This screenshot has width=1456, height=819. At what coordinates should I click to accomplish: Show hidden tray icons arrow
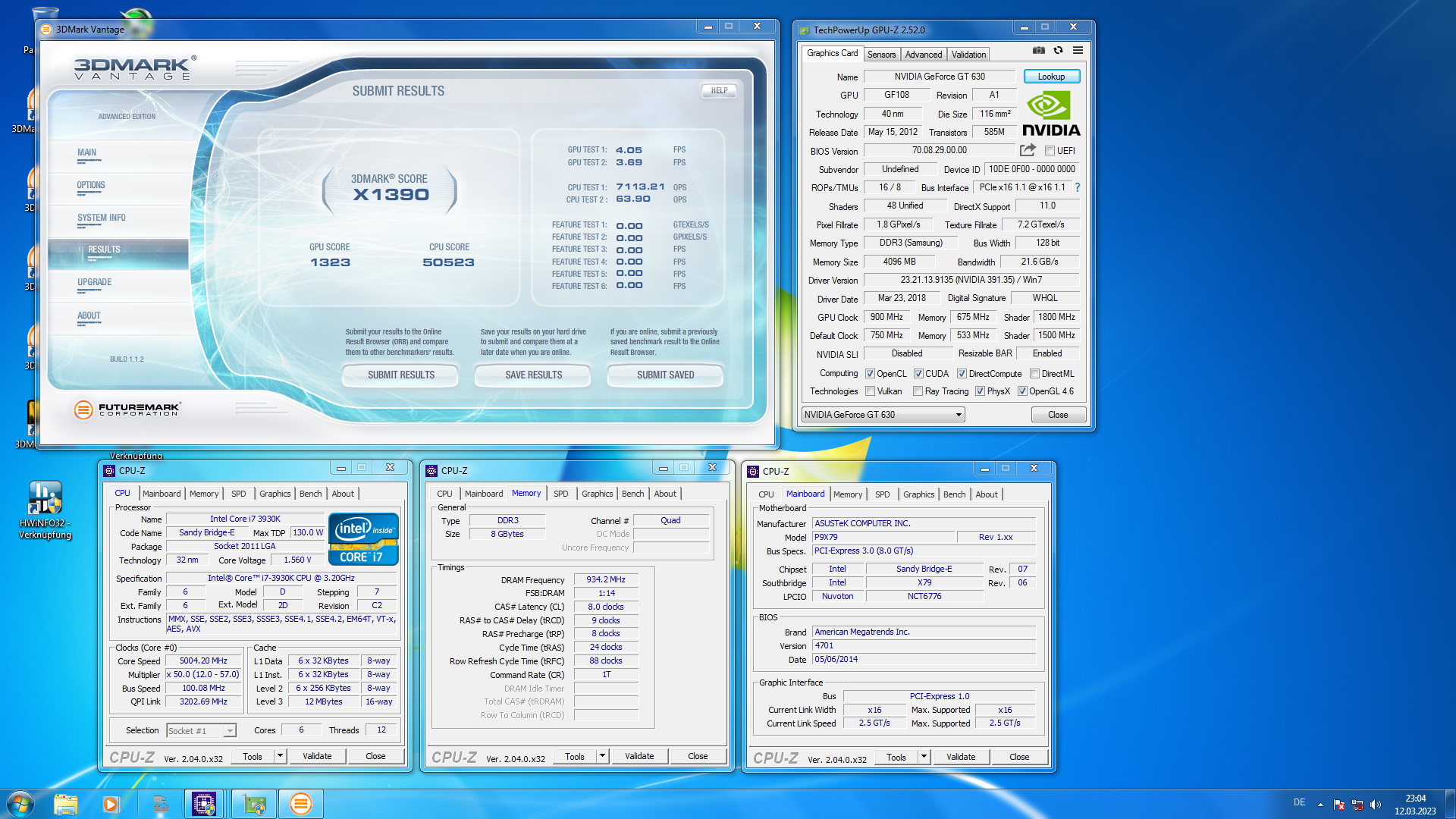click(1320, 805)
